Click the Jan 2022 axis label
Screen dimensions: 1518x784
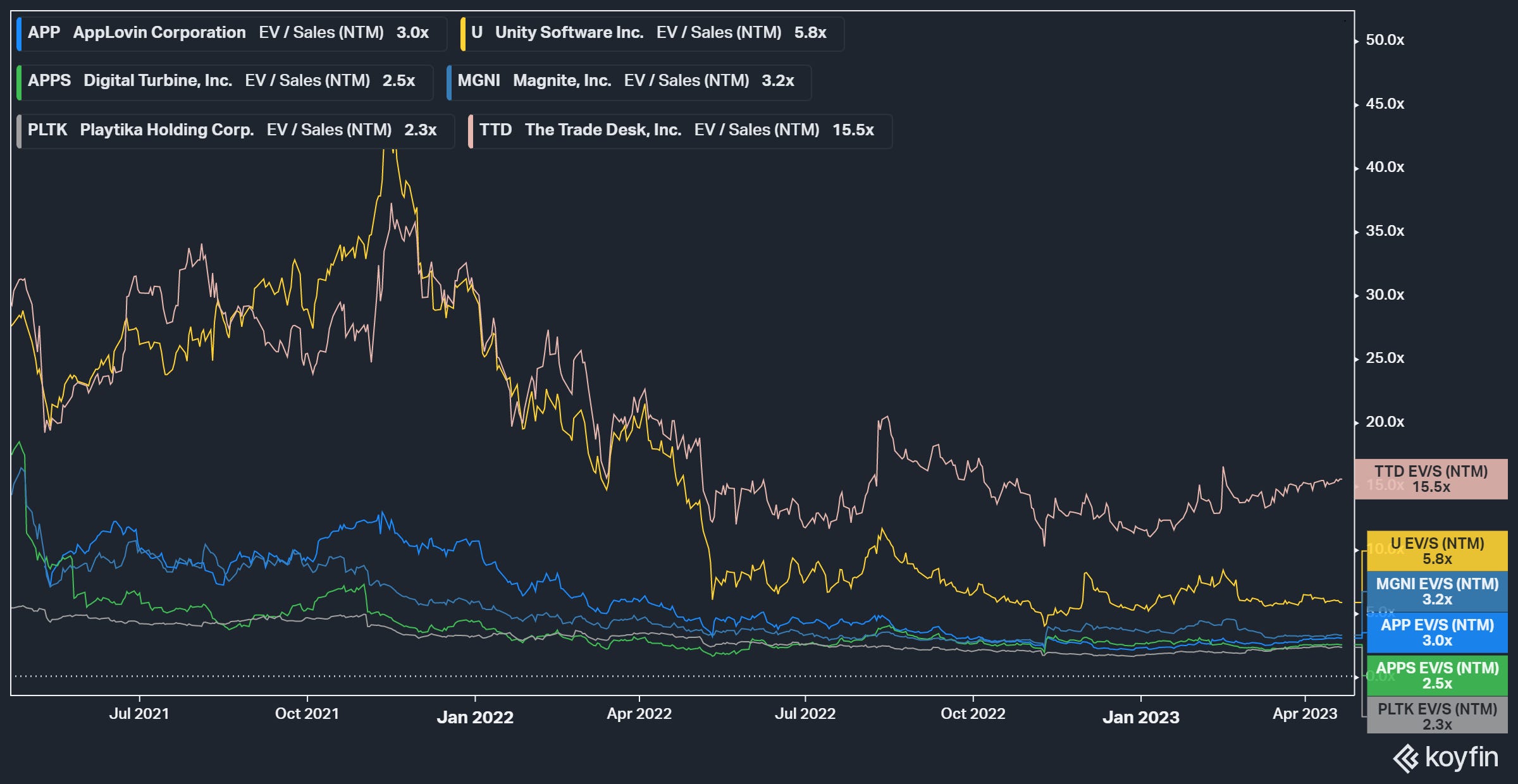coord(475,717)
